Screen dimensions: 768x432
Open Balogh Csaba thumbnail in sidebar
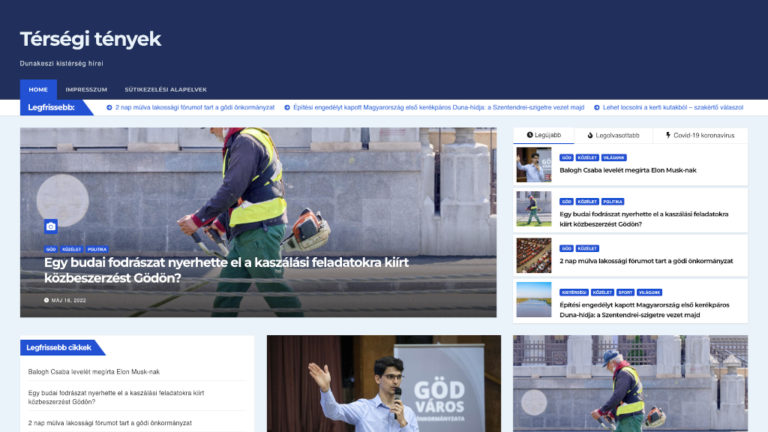533,165
